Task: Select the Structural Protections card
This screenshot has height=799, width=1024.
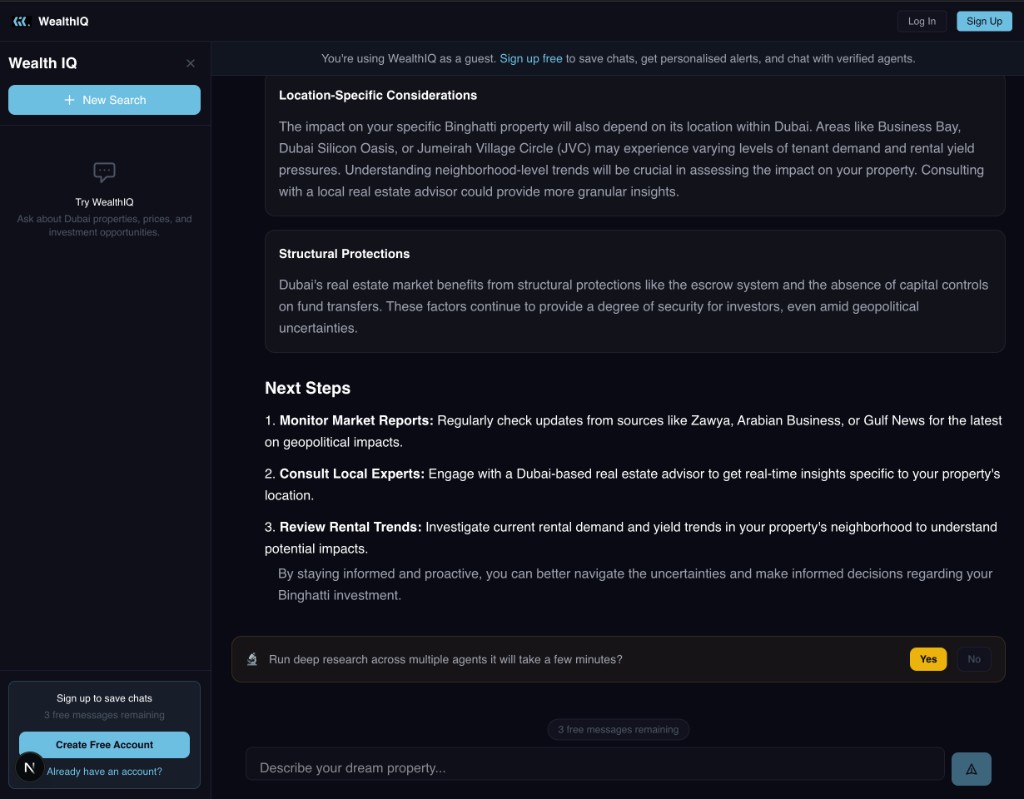Action: (634, 291)
